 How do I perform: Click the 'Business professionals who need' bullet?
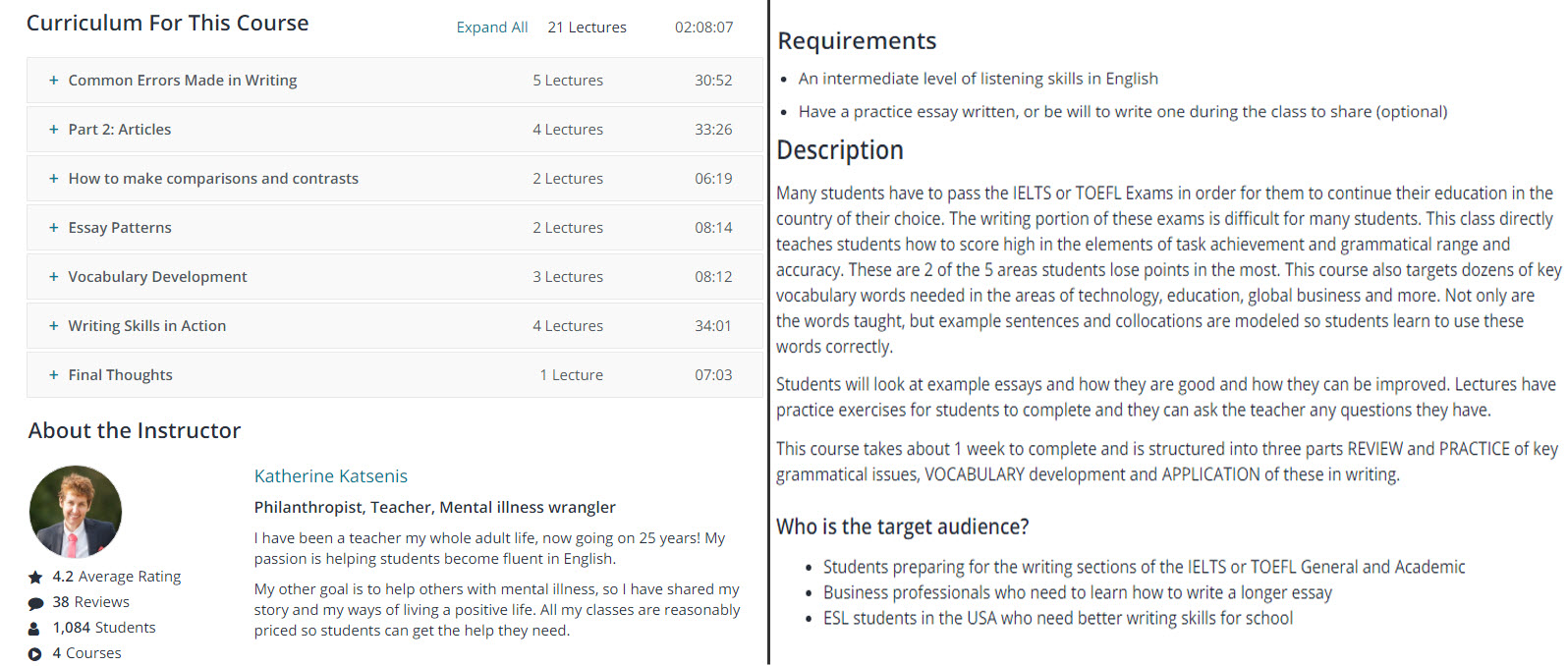[1078, 592]
